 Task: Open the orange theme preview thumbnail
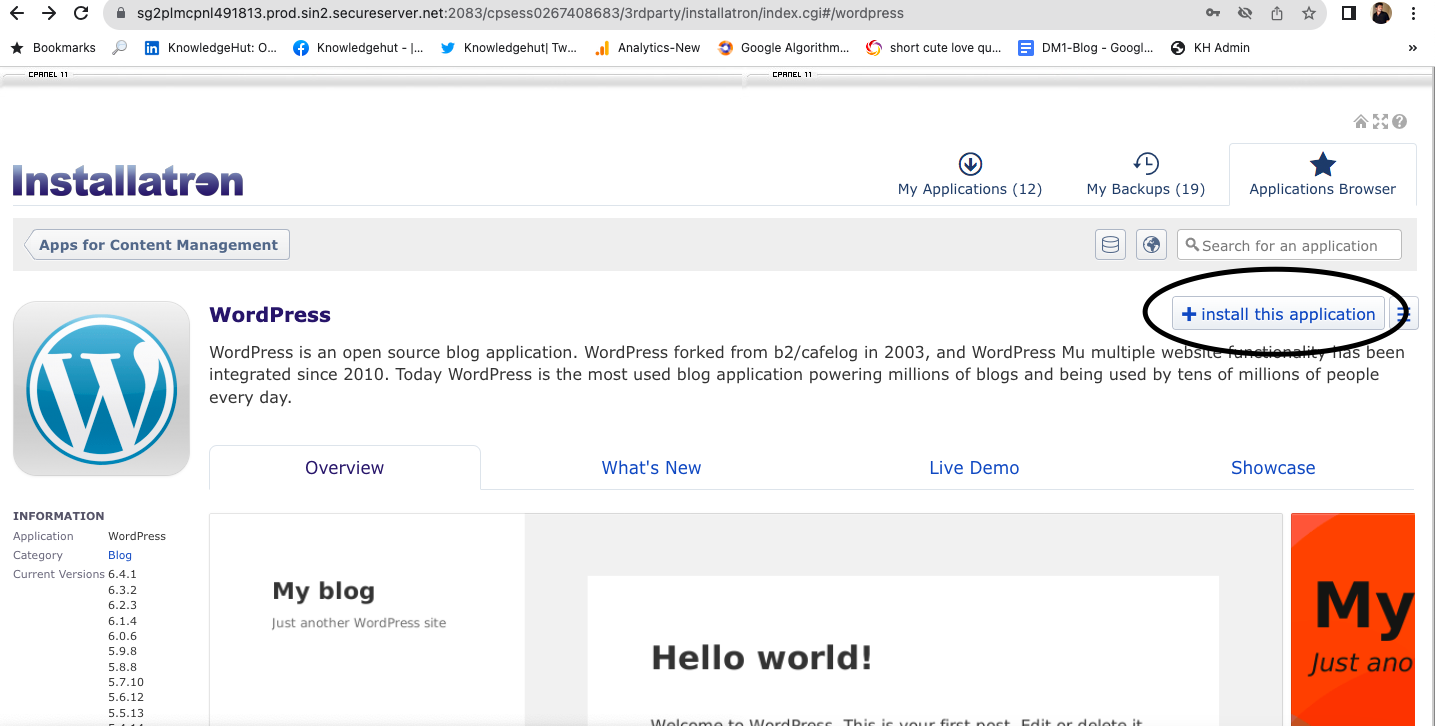1353,620
